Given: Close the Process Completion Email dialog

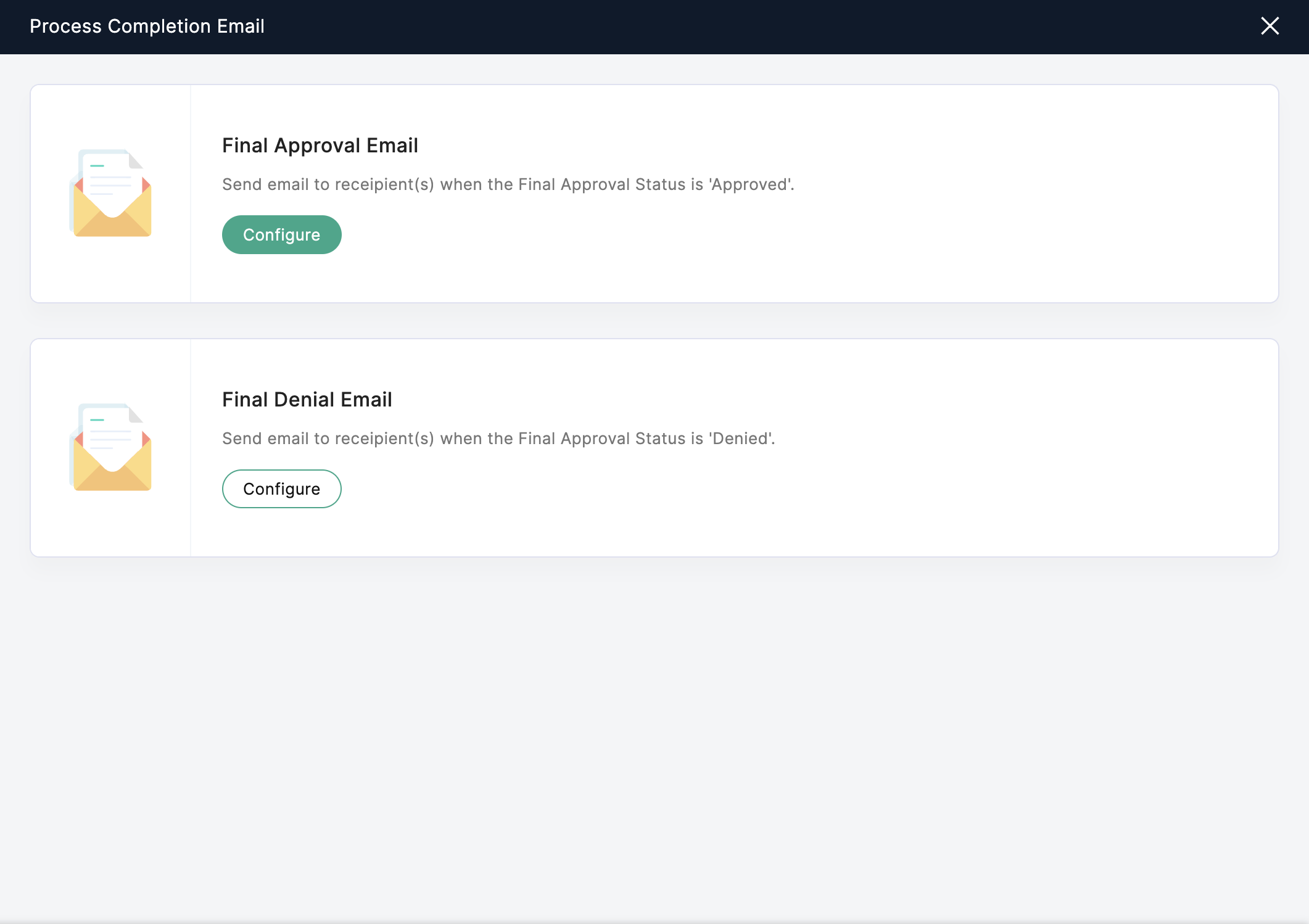Looking at the screenshot, I should coord(1270,26).
